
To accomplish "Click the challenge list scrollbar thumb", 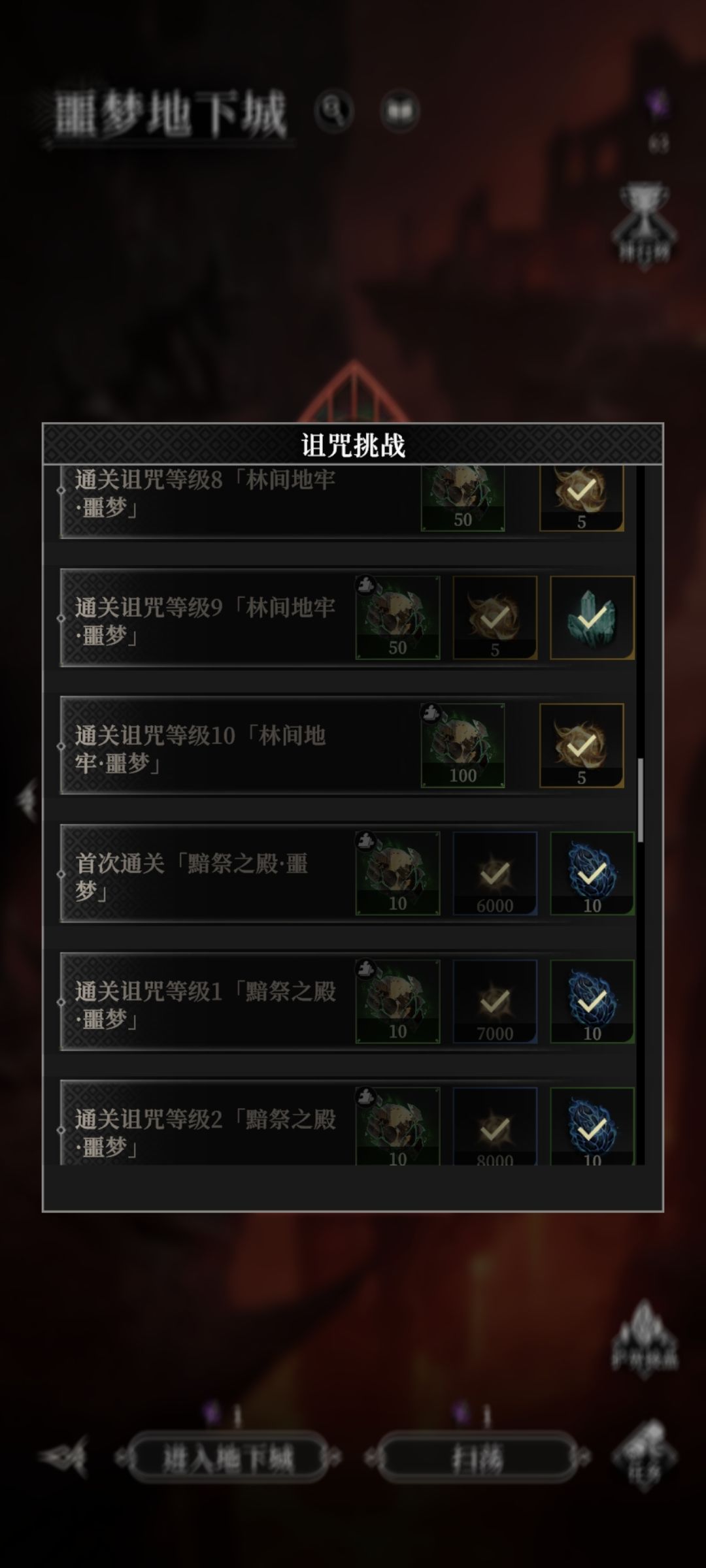I will point(641,800).
